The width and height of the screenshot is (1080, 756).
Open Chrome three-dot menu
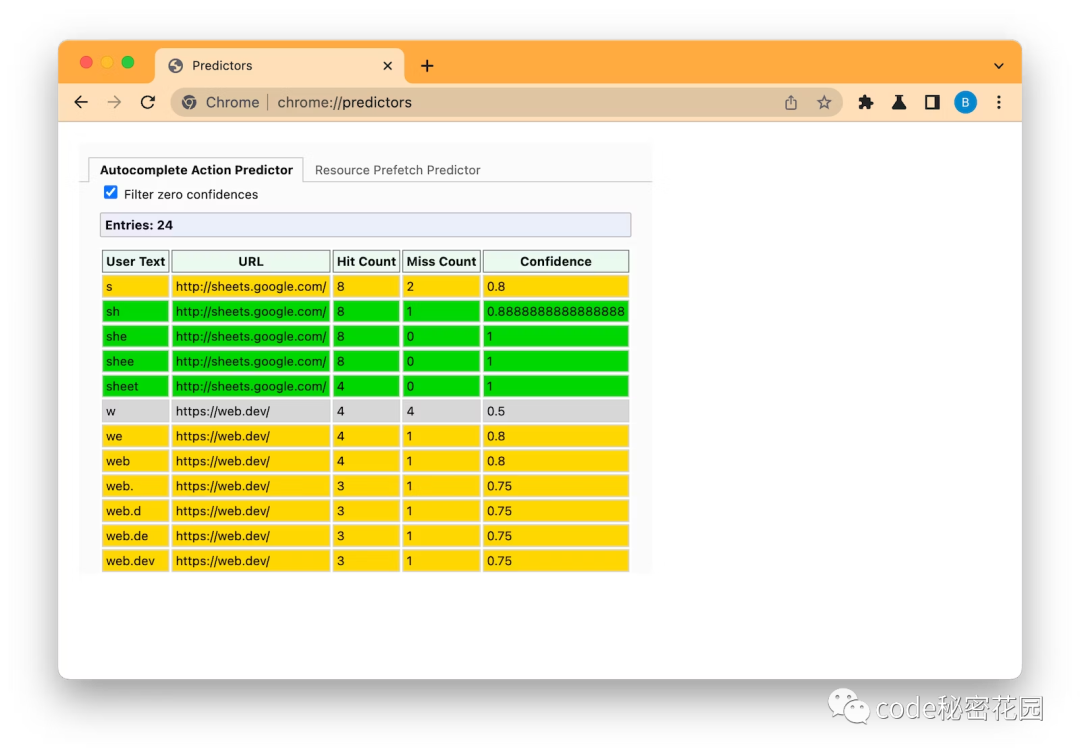999,102
